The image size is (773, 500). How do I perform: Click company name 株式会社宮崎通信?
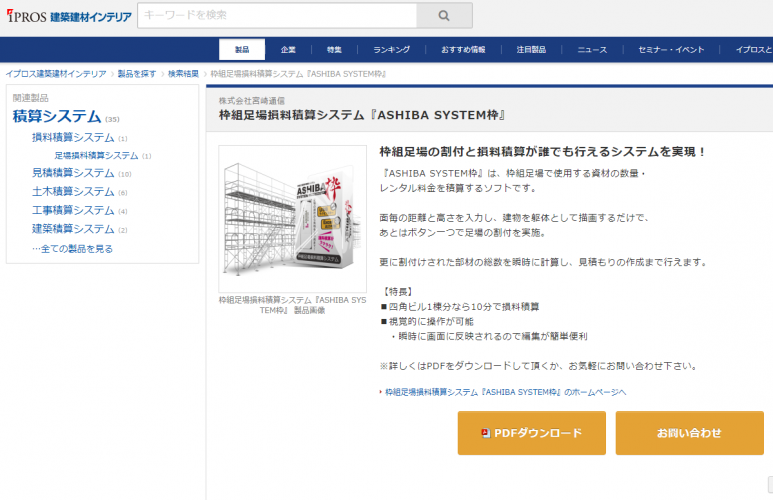[x=251, y=101]
